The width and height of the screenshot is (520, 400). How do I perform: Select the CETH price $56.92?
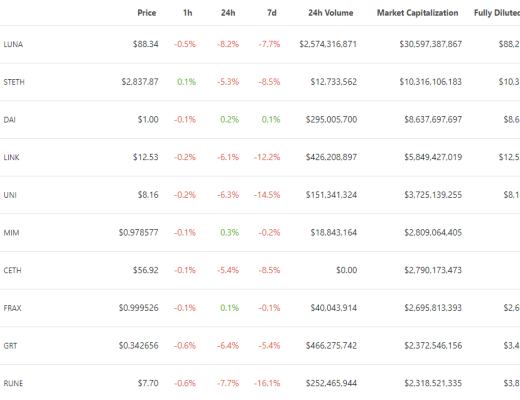click(x=146, y=270)
